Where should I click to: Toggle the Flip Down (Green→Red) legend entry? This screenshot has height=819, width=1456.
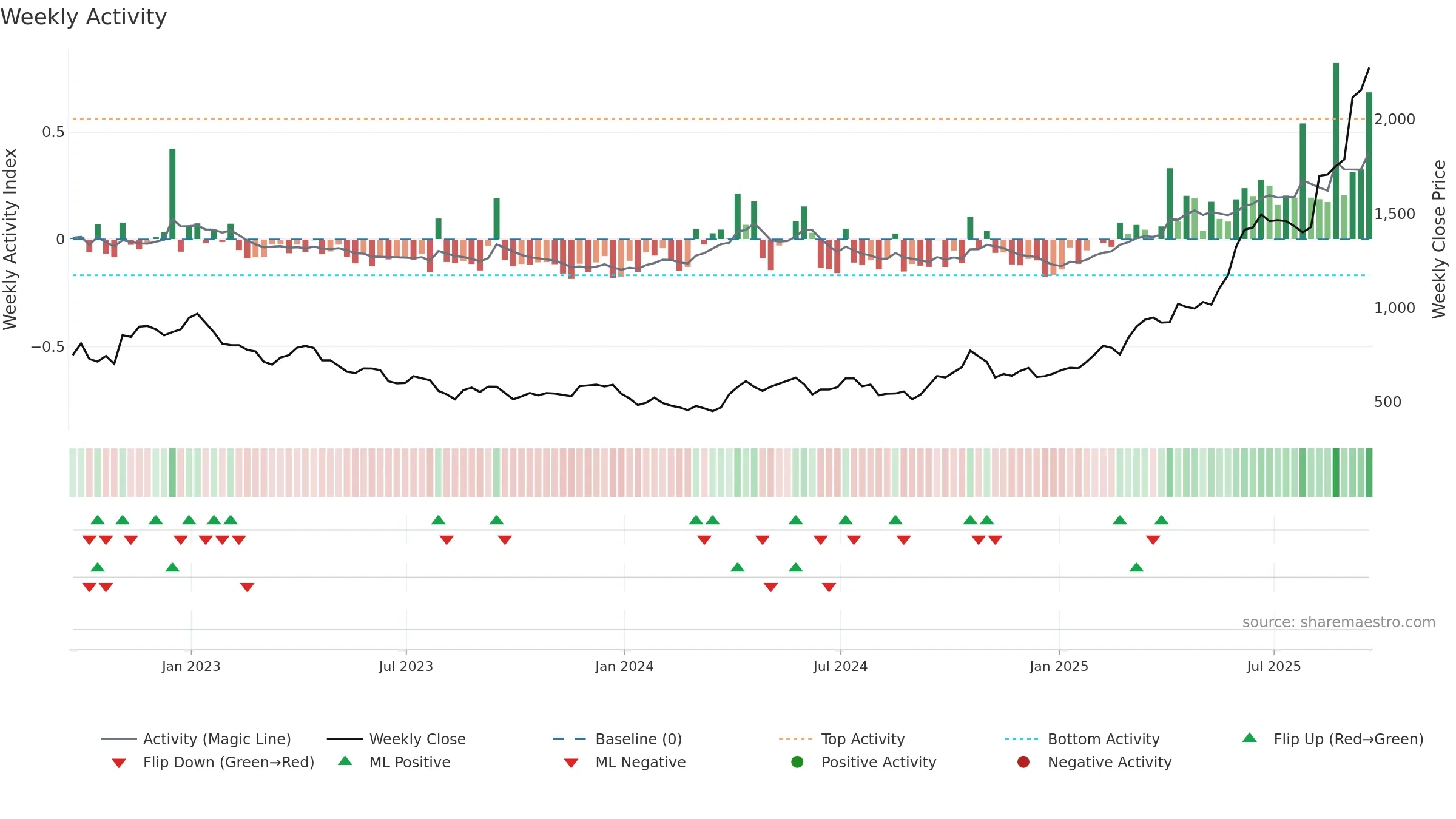(213, 762)
